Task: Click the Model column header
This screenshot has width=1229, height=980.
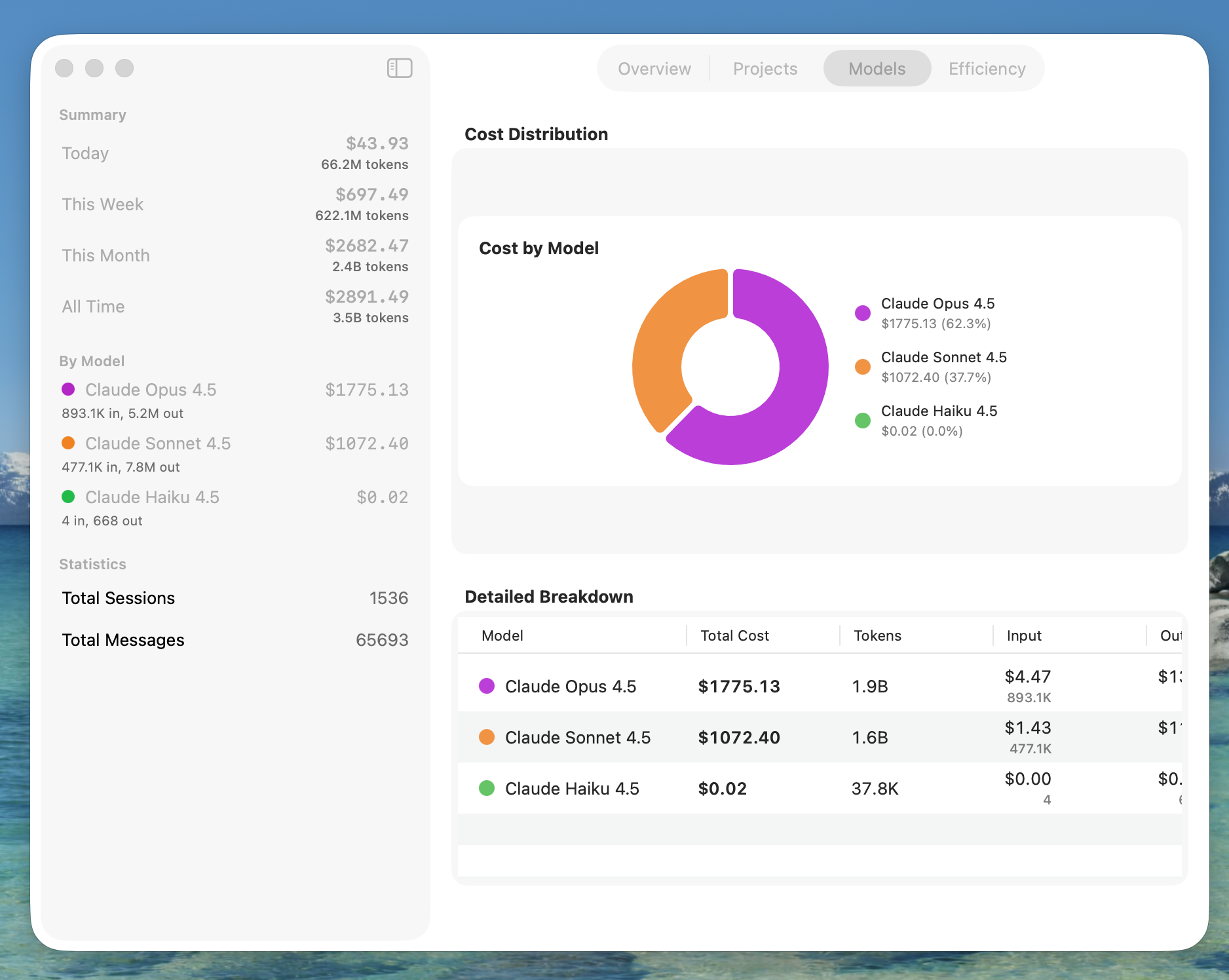Action: (x=502, y=635)
